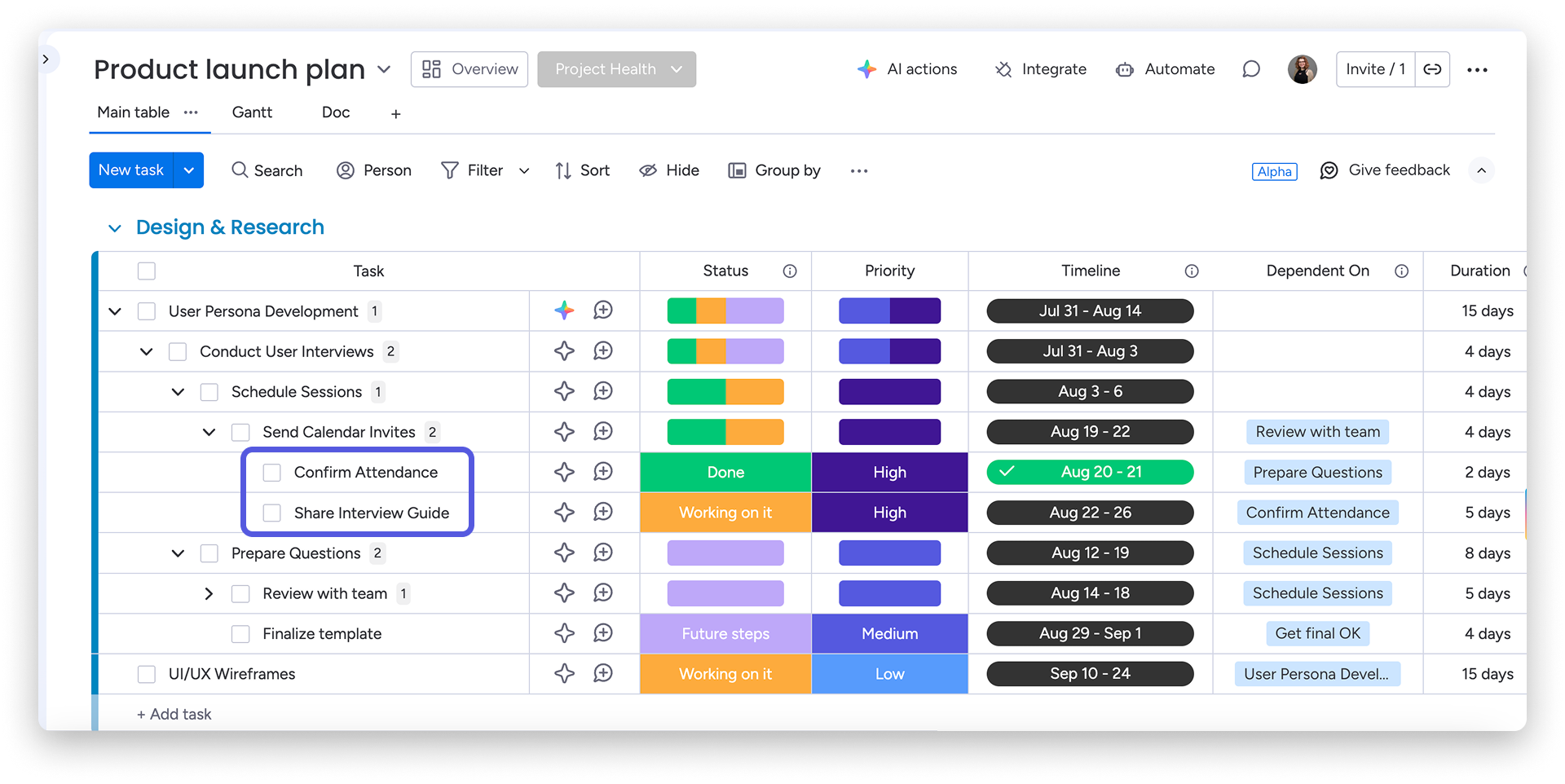The image size is (1565, 784).
Task: Click the Add task link
Action: click(x=174, y=714)
